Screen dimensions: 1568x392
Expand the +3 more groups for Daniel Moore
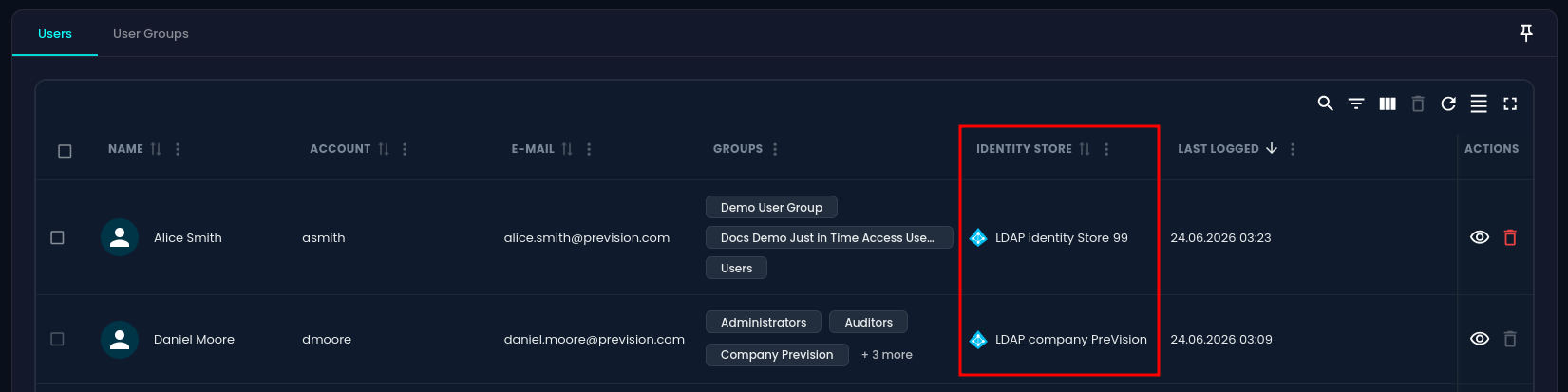click(x=887, y=355)
